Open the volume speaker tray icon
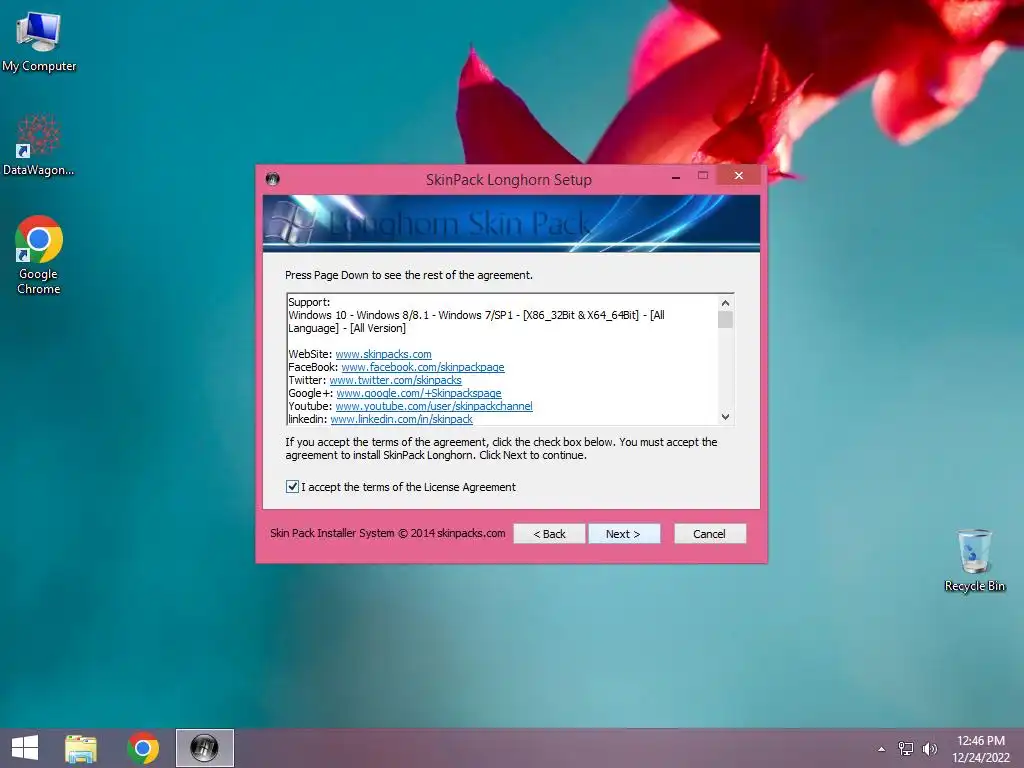1024x768 pixels. 930,748
